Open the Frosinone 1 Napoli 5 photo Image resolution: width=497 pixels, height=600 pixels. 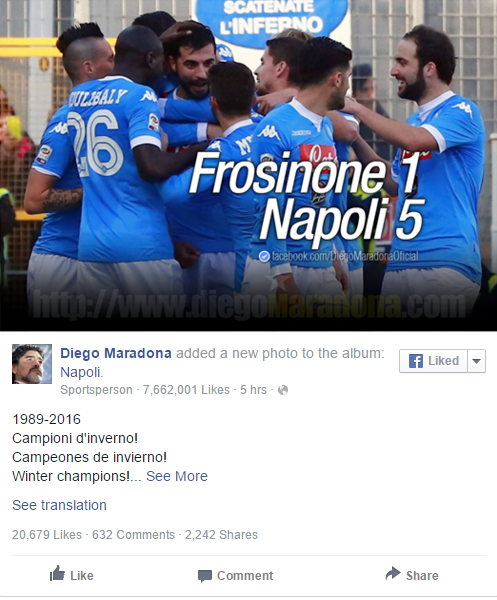(248, 165)
